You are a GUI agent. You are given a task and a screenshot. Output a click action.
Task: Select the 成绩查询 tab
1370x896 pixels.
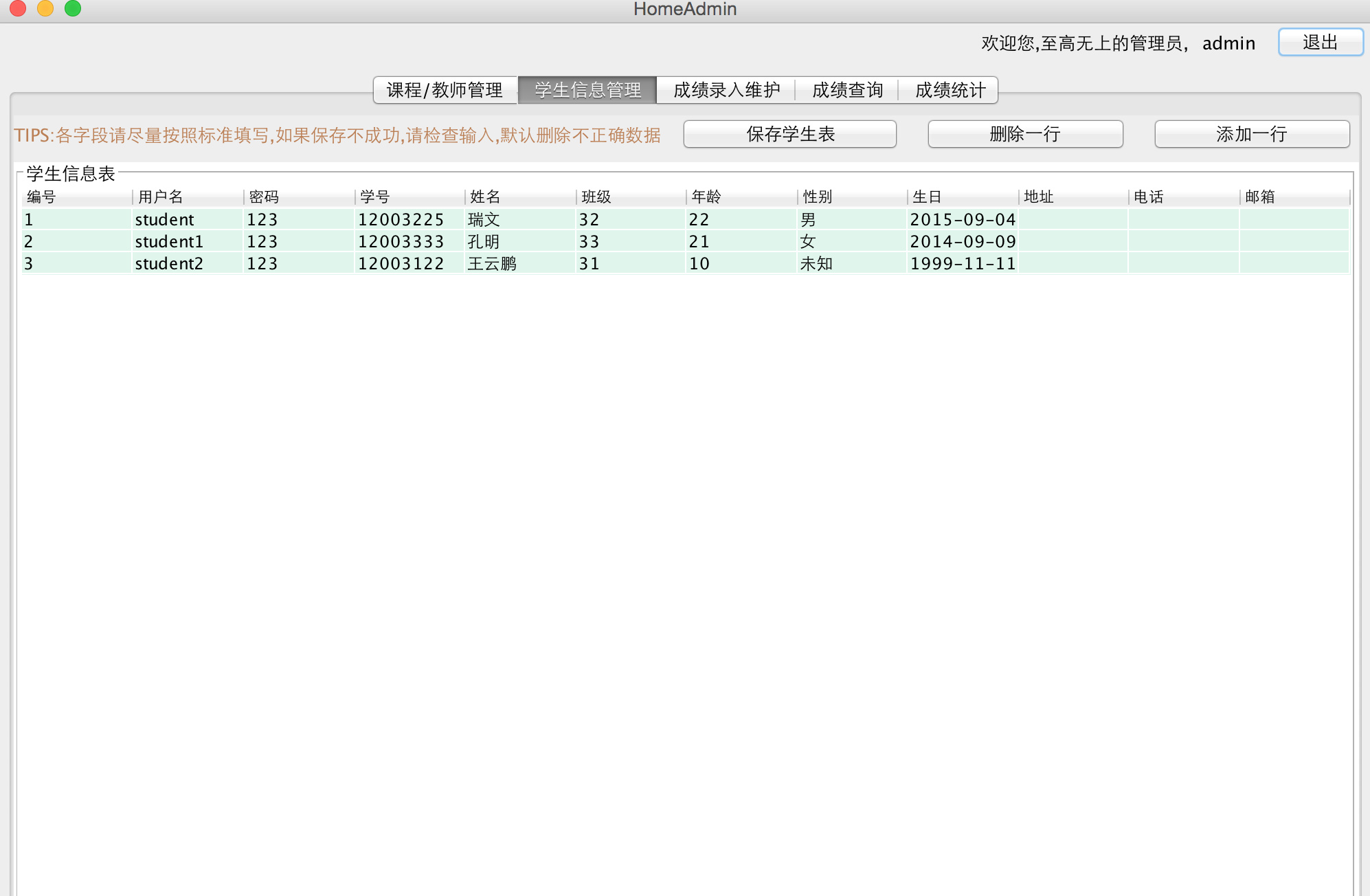coord(846,90)
